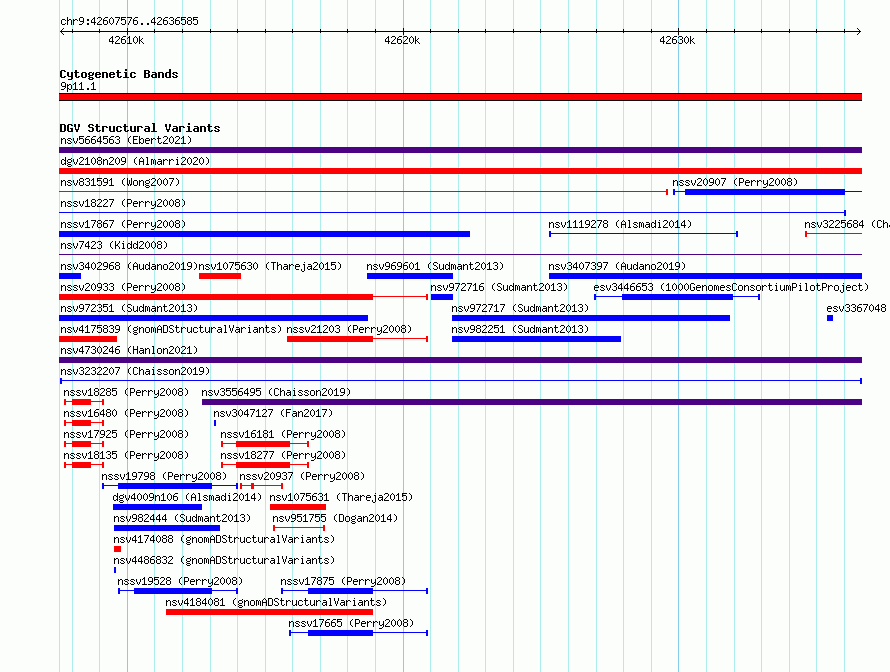Viewport: 890px width, 672px height.
Task: Click the small red nsv4174088 block
Action: pos(117,549)
